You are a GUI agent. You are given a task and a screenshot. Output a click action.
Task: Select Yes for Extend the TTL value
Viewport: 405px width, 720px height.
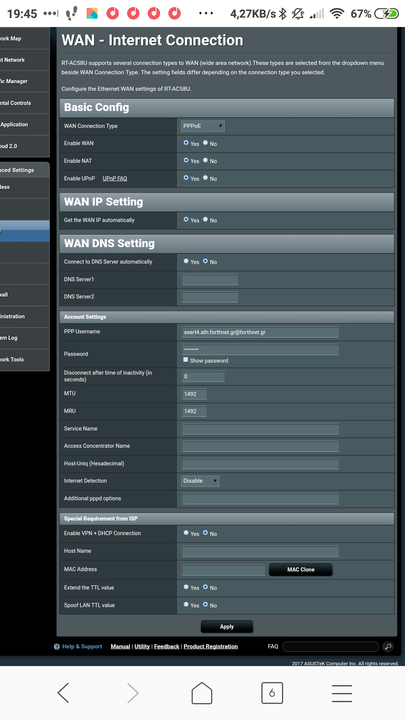pyautogui.click(x=186, y=587)
